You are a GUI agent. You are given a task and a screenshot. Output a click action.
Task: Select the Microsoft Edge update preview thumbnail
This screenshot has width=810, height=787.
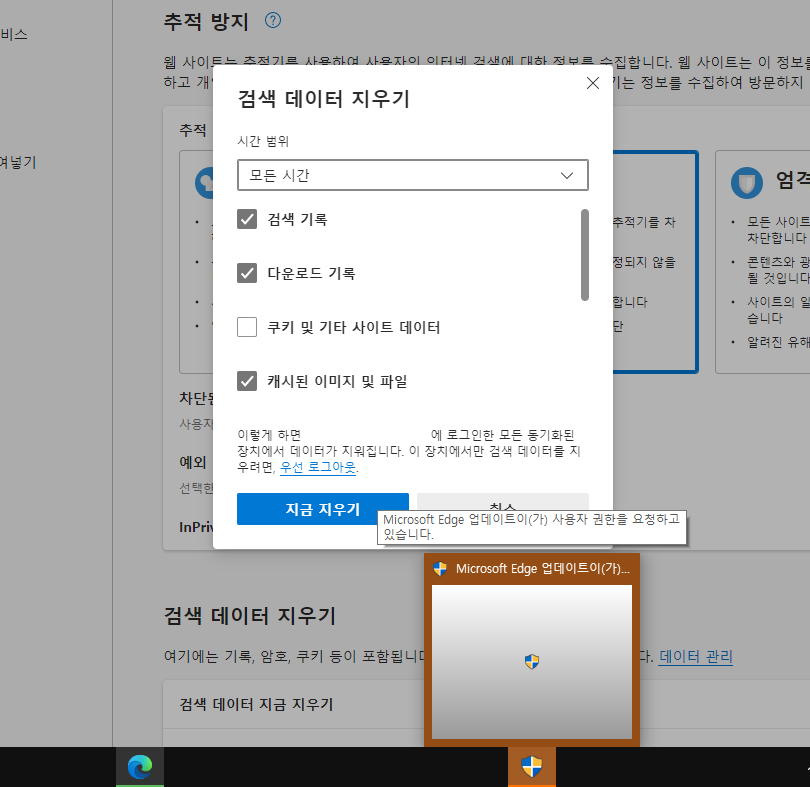(x=532, y=662)
